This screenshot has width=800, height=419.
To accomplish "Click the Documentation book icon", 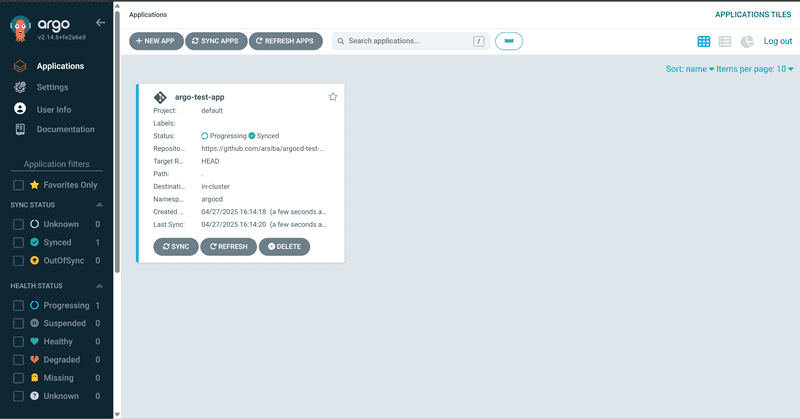I will [20, 130].
